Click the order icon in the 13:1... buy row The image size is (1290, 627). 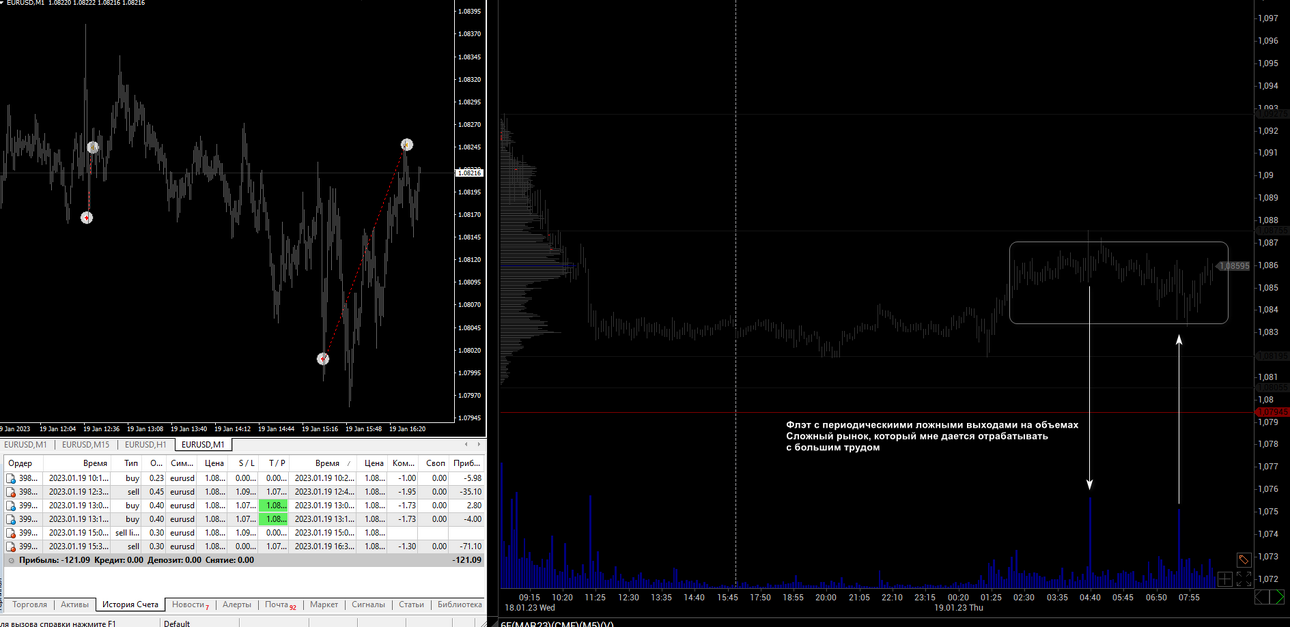[11, 519]
